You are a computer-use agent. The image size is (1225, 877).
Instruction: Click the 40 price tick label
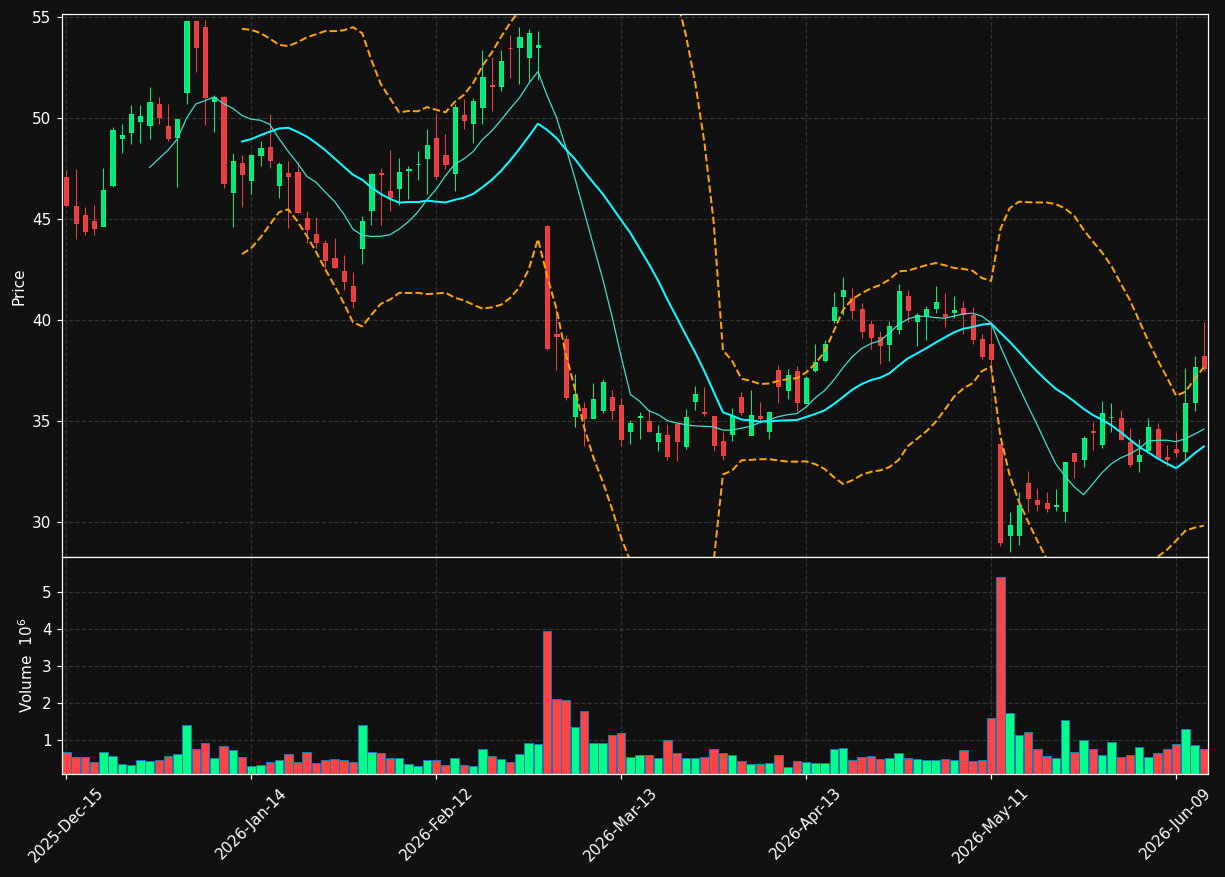43,320
